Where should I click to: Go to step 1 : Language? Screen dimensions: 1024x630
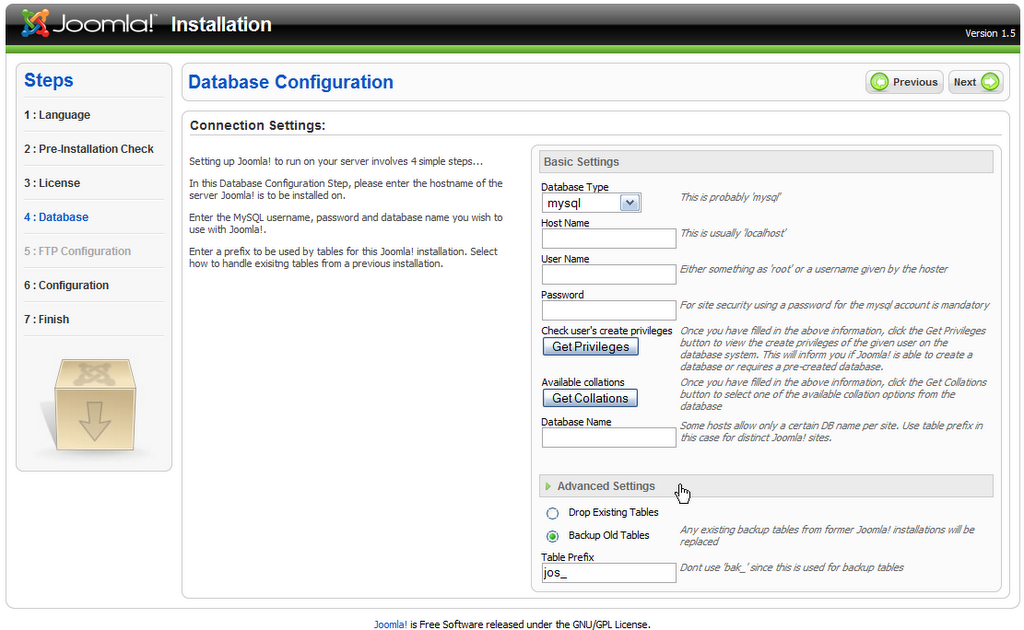pyautogui.click(x=57, y=115)
